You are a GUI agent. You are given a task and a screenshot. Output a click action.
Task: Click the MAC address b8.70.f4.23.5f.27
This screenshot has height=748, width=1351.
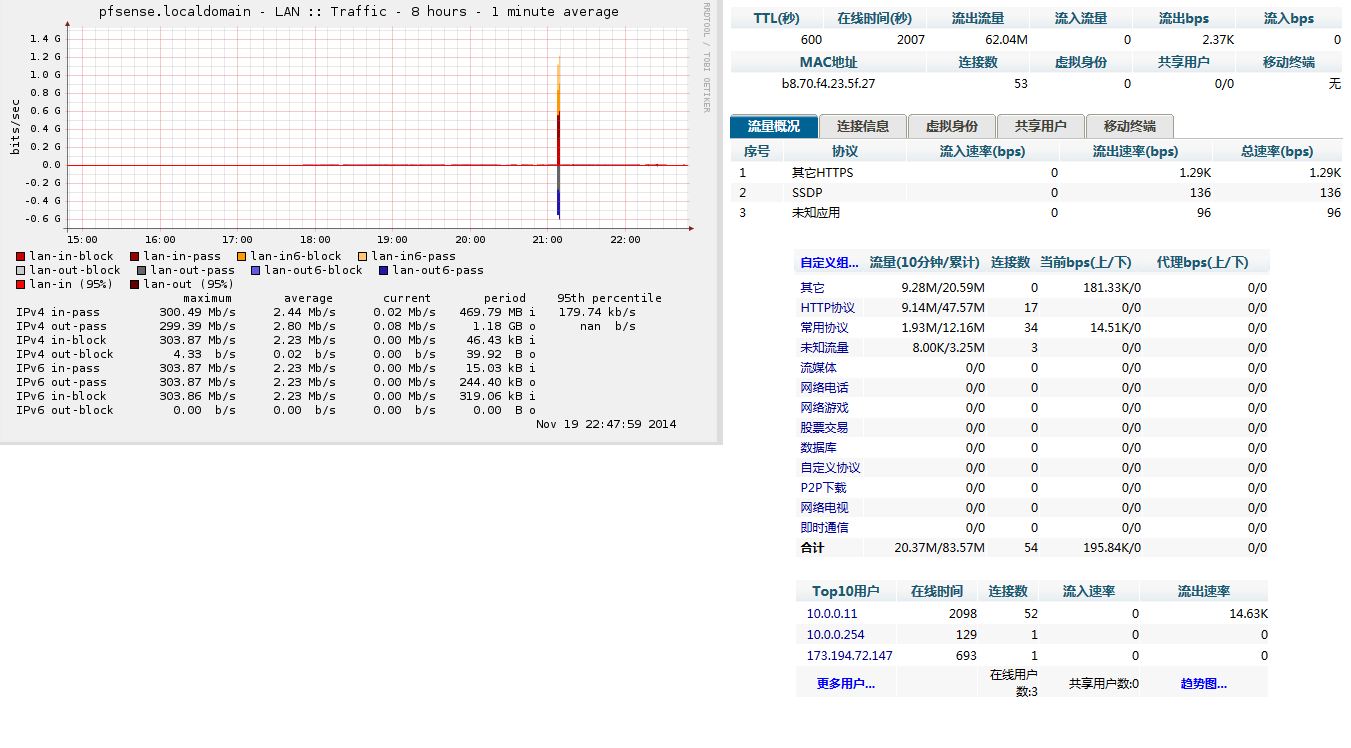coord(828,84)
